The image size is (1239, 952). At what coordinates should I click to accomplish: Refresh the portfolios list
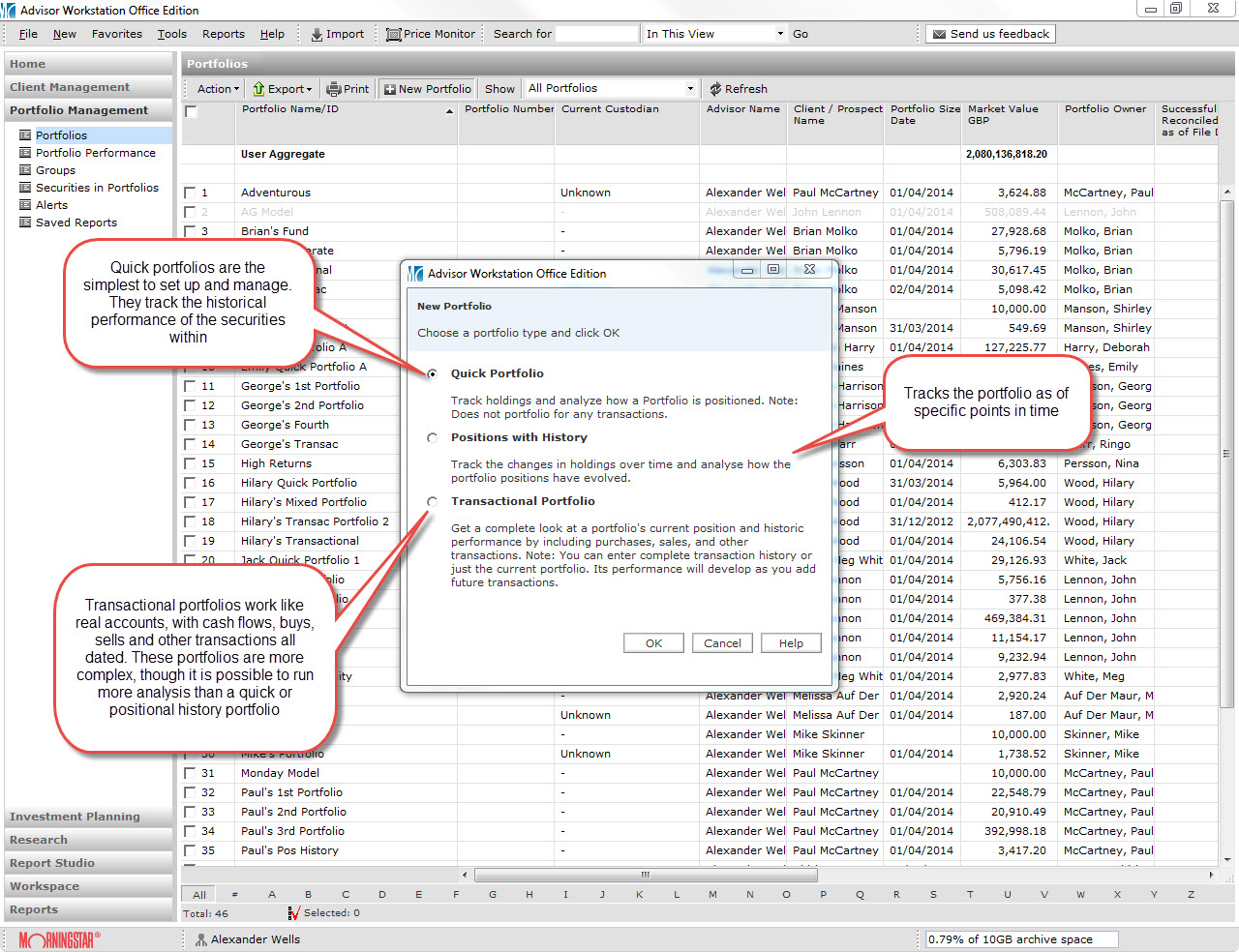[738, 89]
